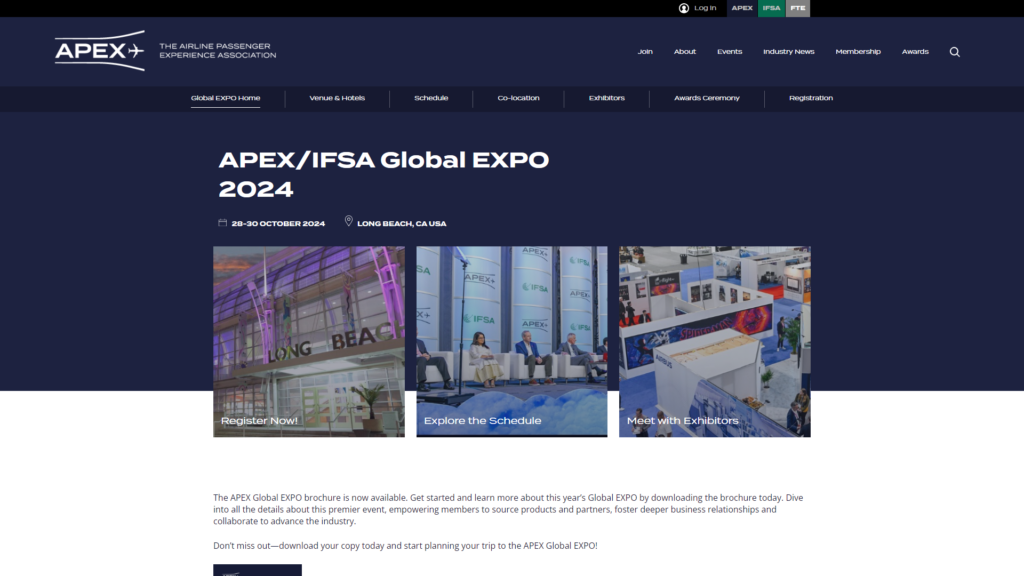This screenshot has height=576, width=1024.
Task: Click the LONG BEACH, CA USA text
Action: pos(402,223)
